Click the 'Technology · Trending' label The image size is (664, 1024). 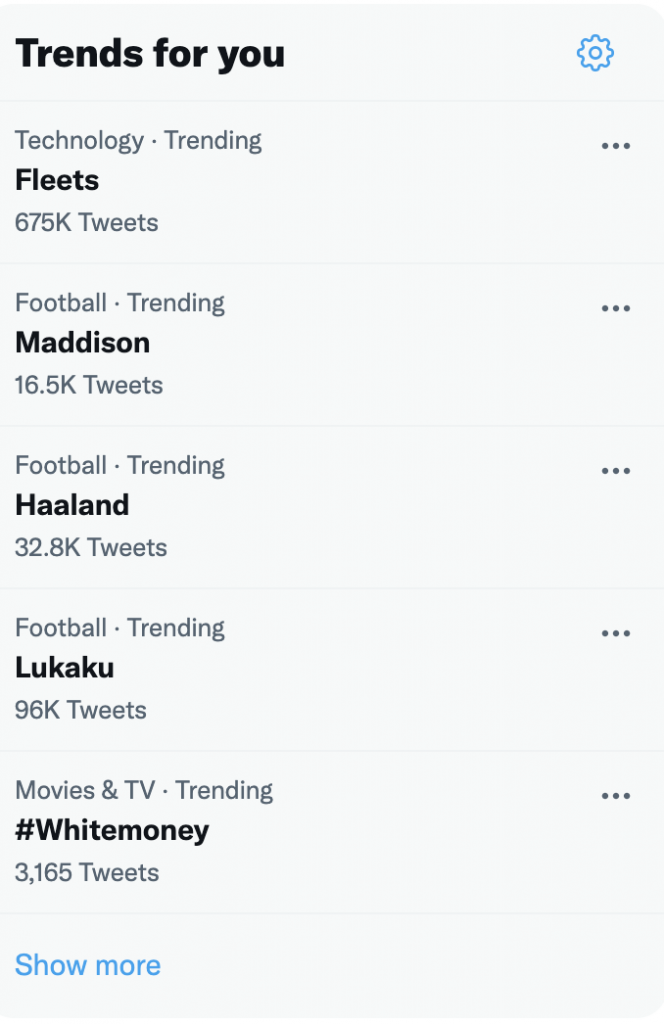click(x=138, y=141)
